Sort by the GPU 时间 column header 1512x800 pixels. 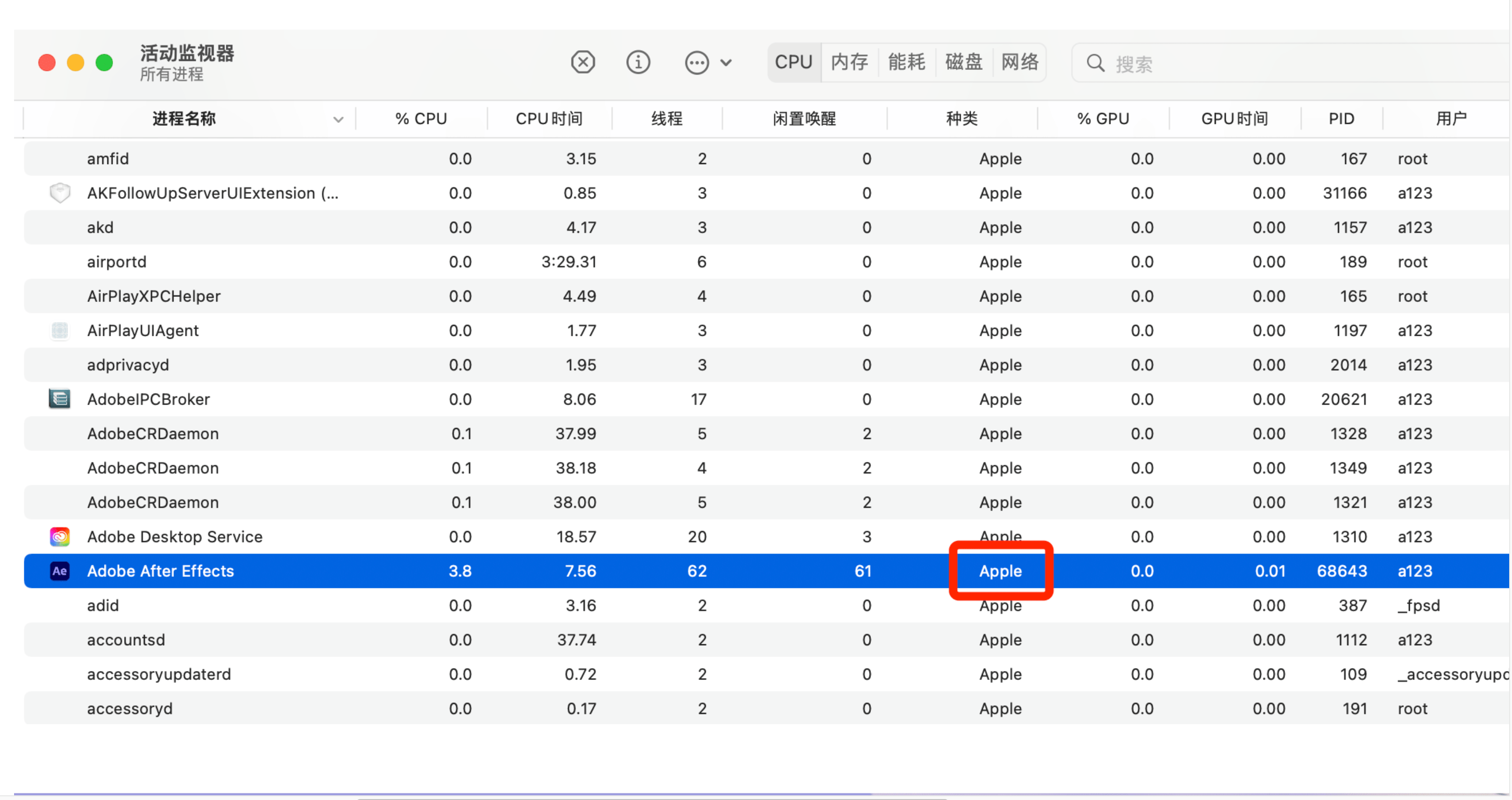(x=1235, y=119)
